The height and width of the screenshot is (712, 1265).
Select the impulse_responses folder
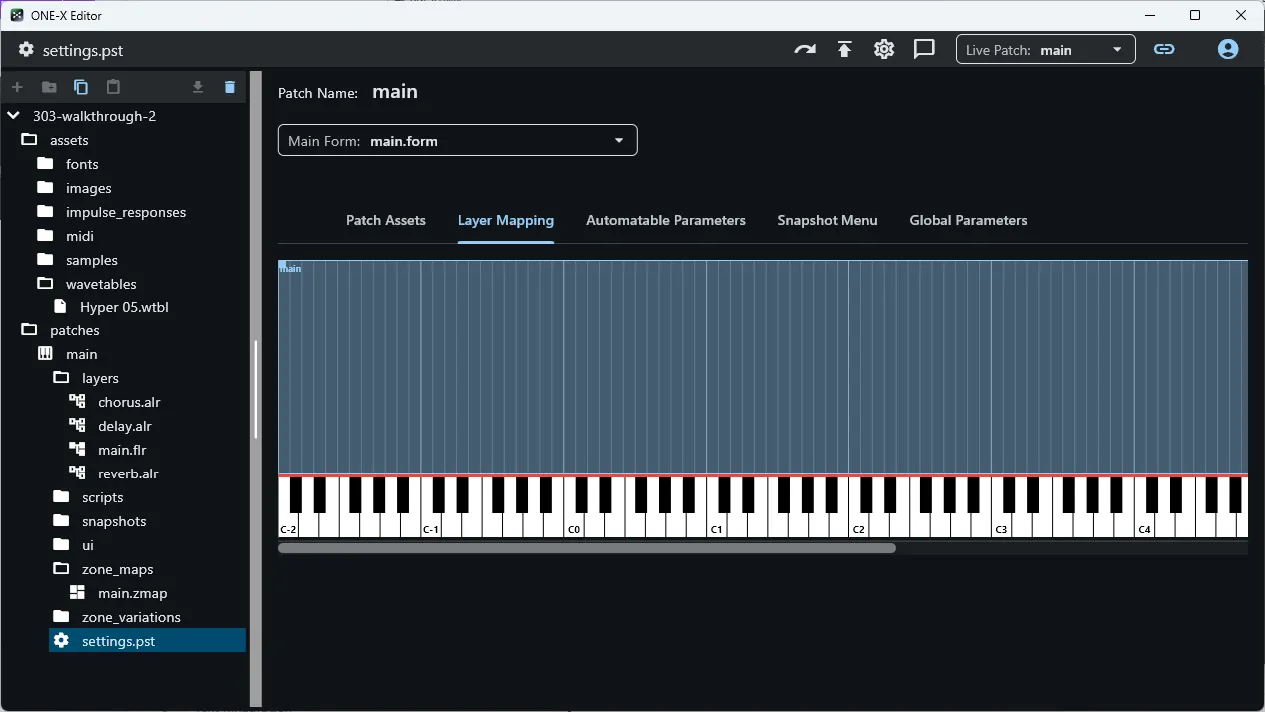pyautogui.click(x=126, y=212)
